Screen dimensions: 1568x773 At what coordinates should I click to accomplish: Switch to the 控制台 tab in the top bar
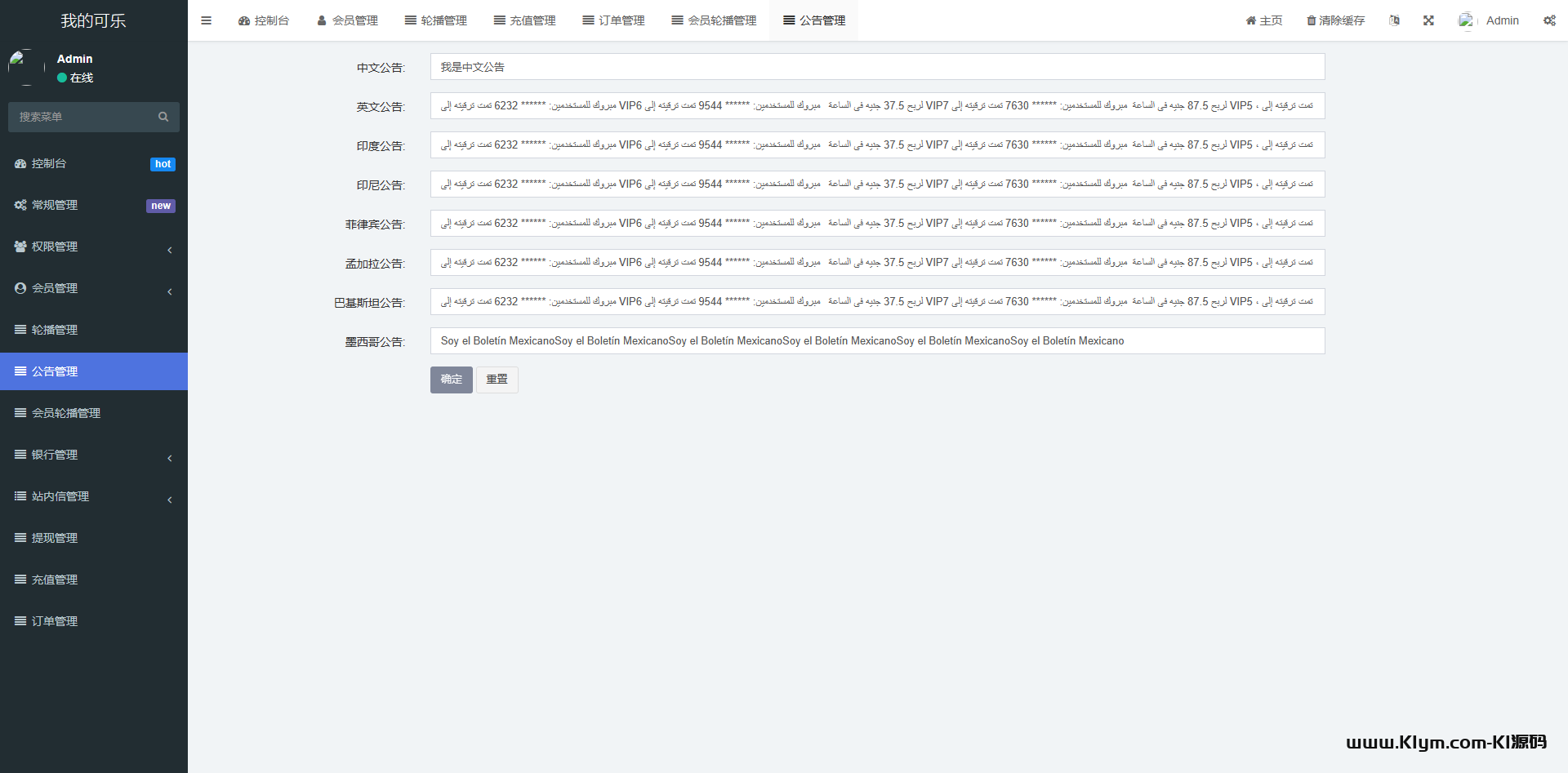click(x=264, y=20)
